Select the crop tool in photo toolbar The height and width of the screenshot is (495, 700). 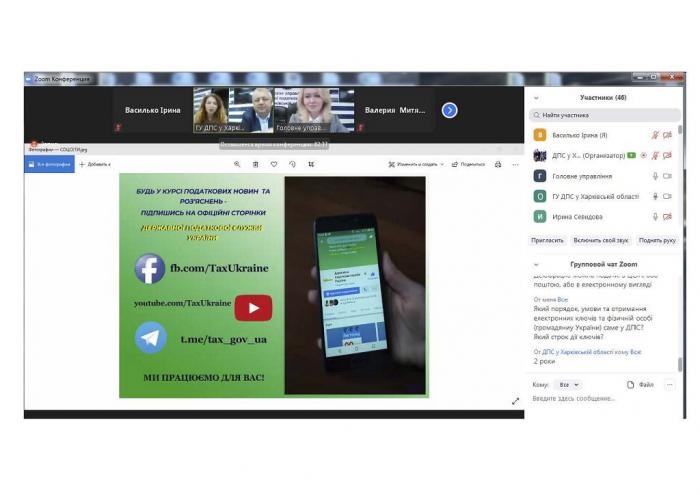[x=311, y=164]
